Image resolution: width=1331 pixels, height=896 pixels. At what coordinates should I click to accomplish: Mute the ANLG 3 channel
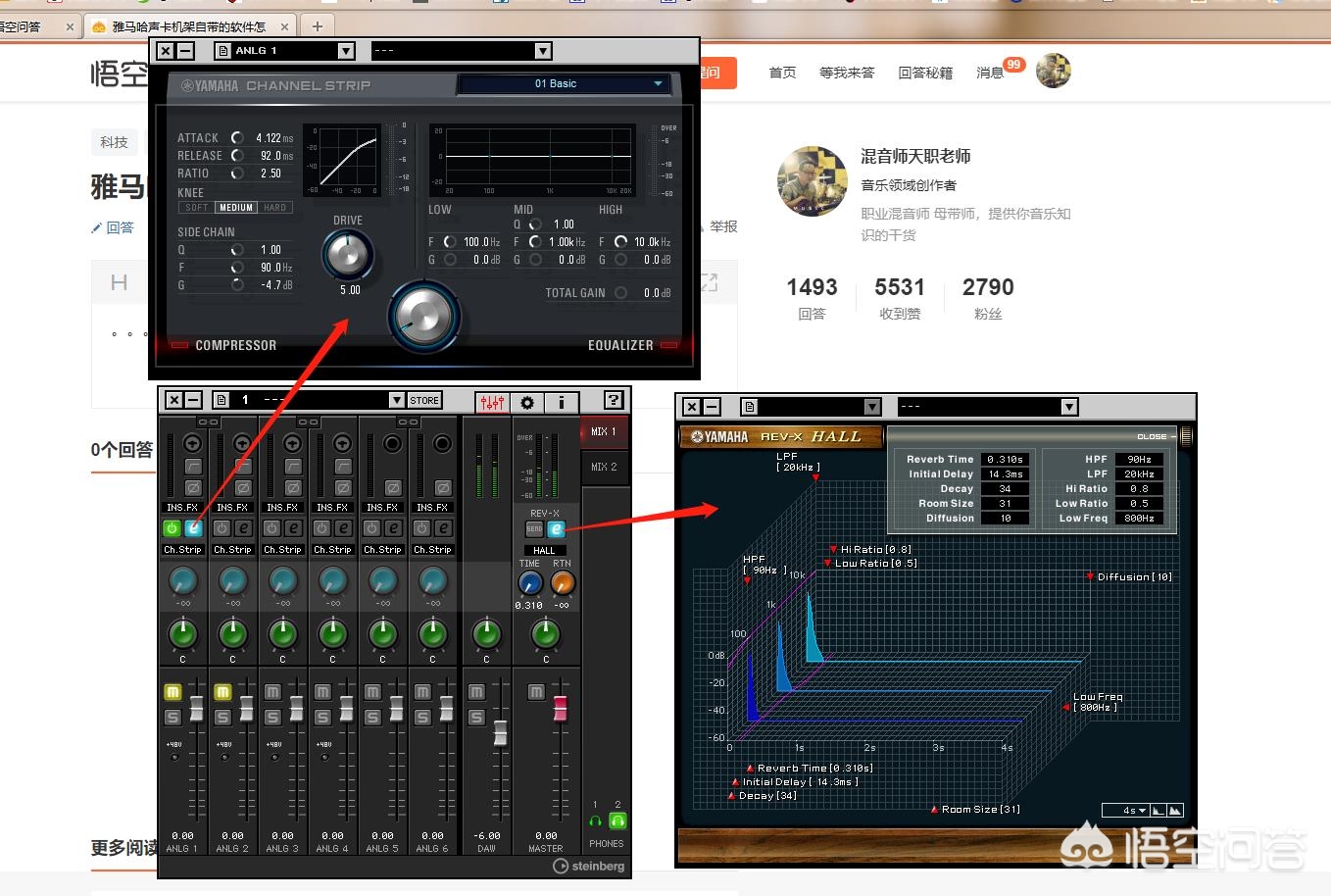(x=272, y=692)
